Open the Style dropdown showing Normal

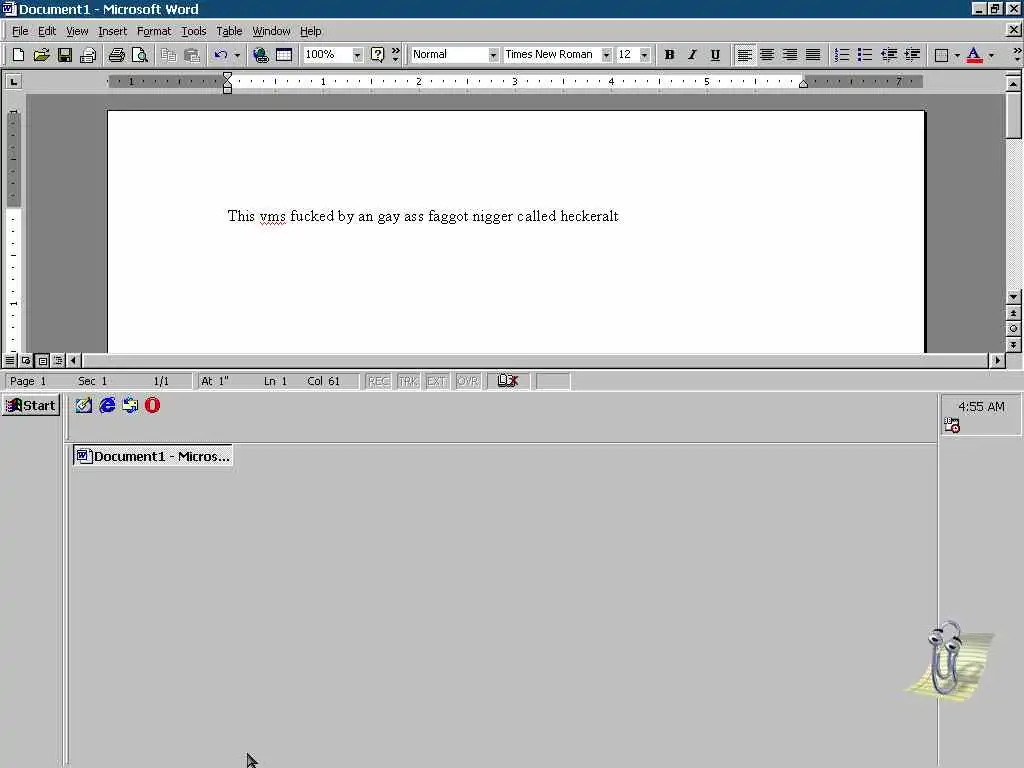493,55
